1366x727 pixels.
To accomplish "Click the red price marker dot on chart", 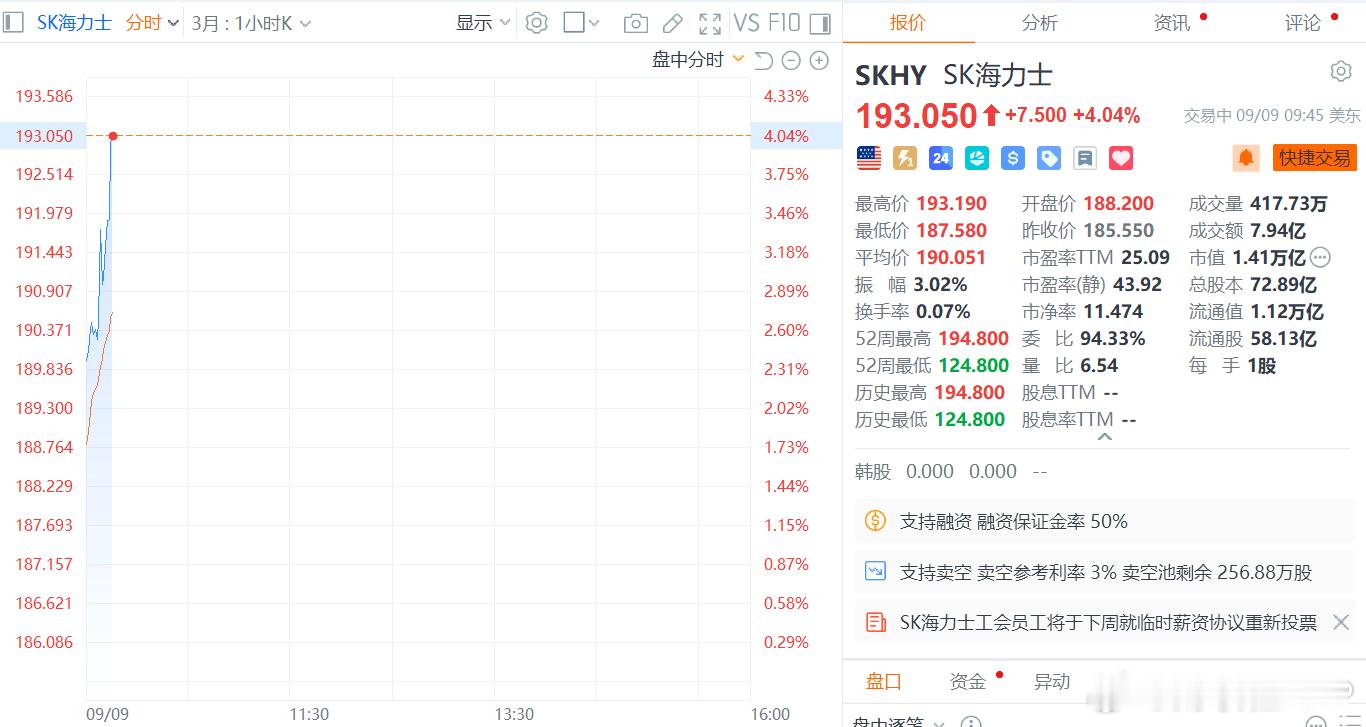I will tap(113, 136).
